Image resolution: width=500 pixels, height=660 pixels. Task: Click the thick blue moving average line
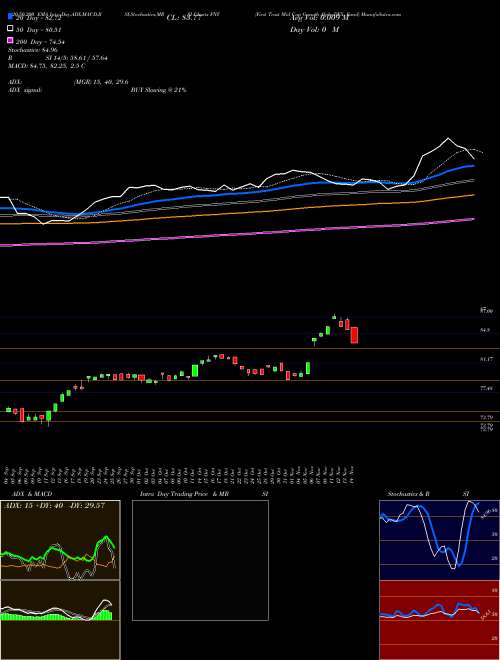pos(236,193)
